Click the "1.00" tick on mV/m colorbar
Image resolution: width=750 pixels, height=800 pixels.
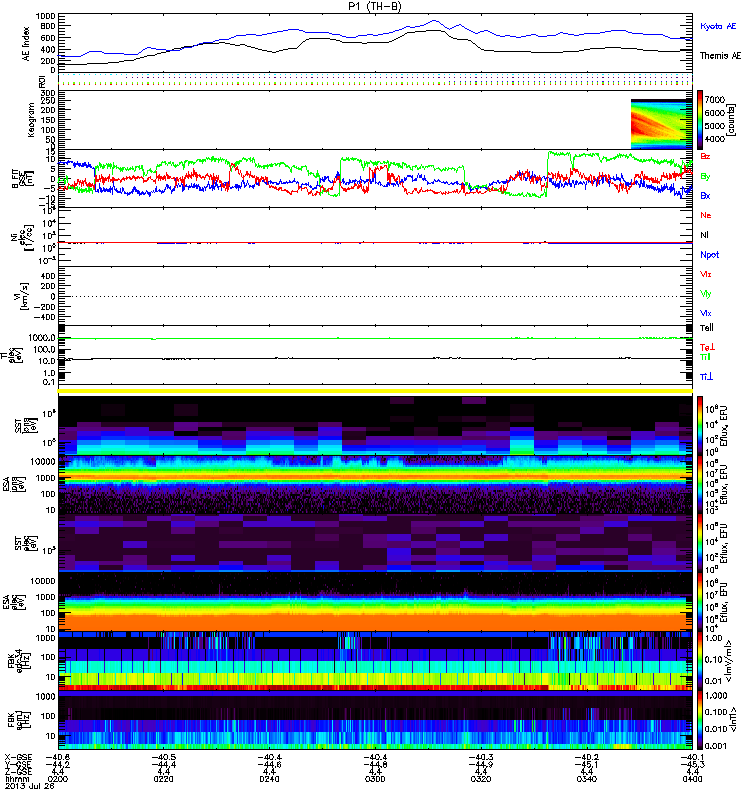click(x=713, y=638)
